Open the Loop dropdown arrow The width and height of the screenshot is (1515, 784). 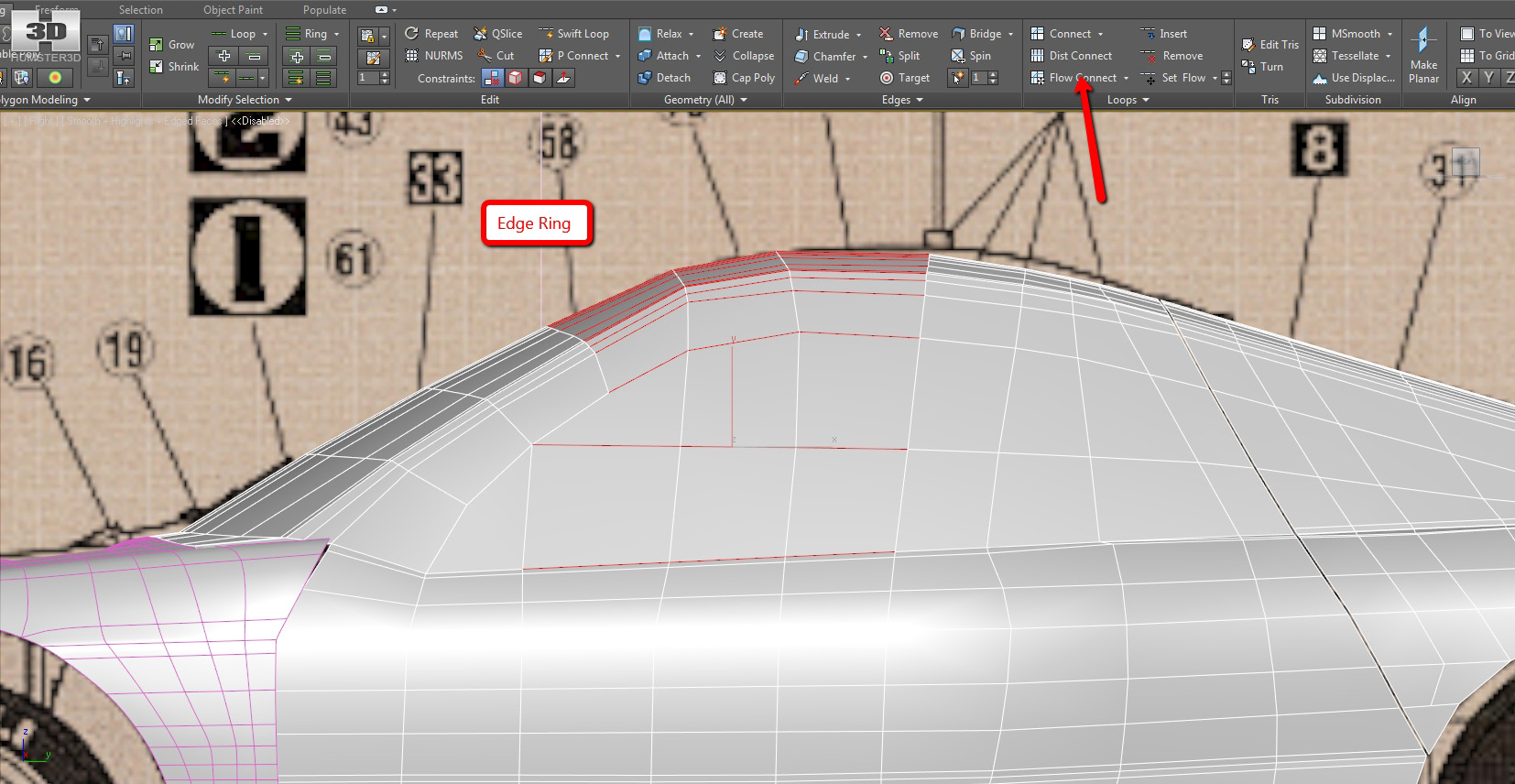click(266, 34)
